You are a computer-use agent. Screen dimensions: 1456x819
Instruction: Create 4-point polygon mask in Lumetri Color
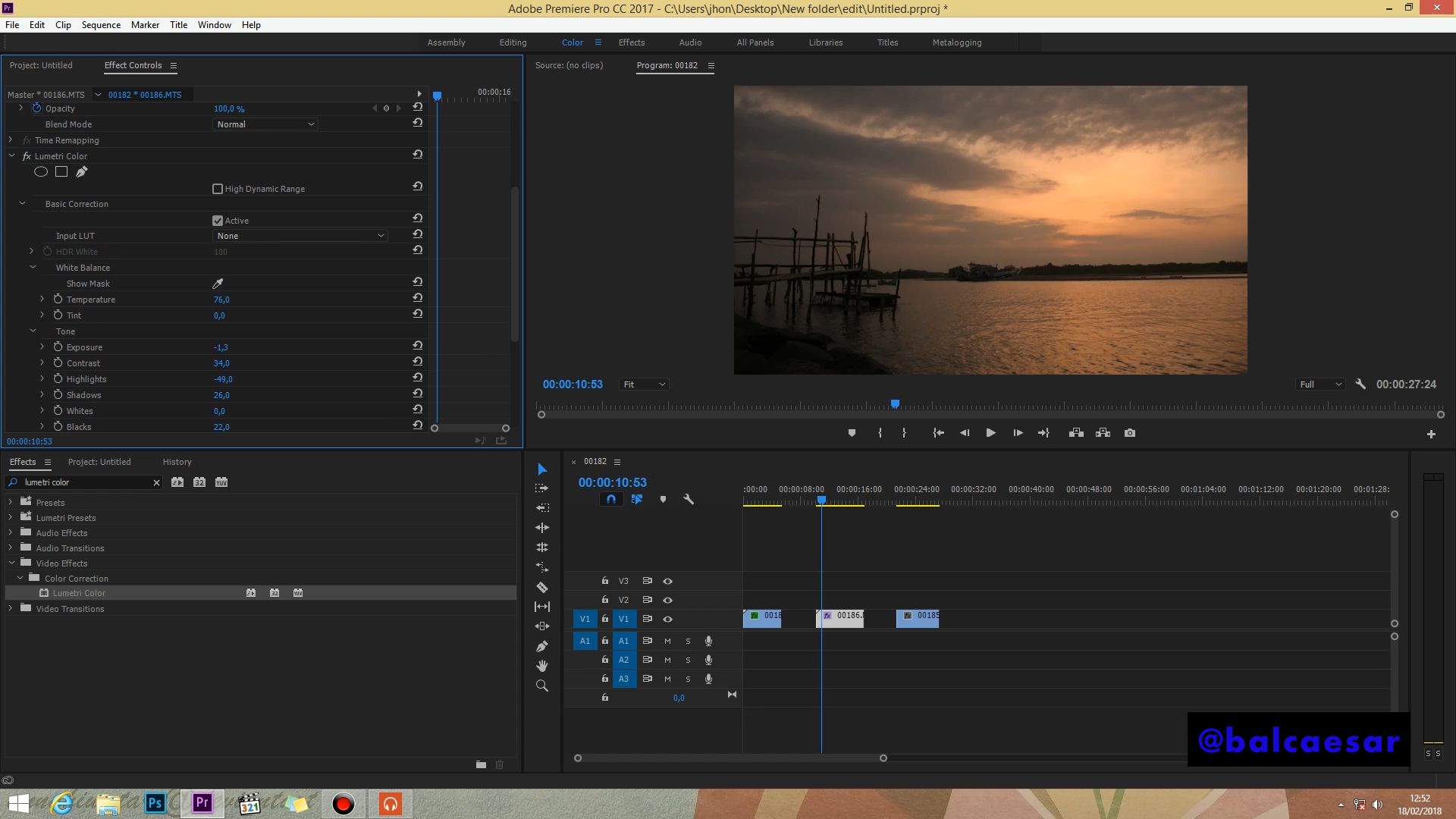[x=61, y=172]
